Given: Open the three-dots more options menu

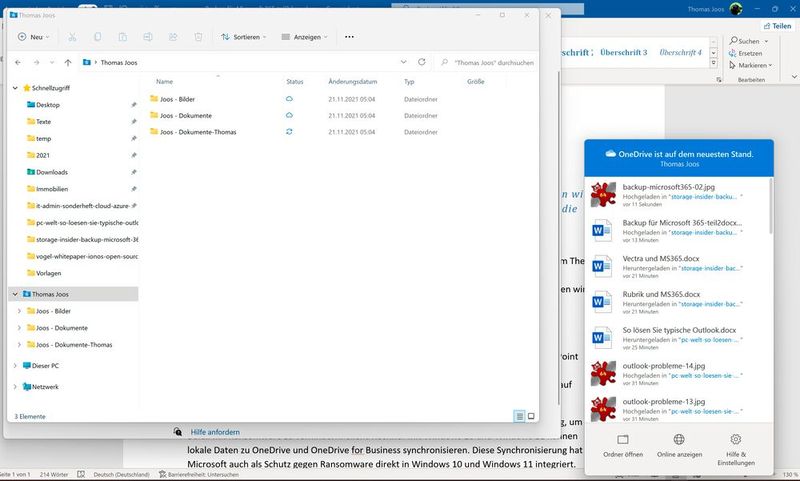Looking at the screenshot, I should [349, 37].
